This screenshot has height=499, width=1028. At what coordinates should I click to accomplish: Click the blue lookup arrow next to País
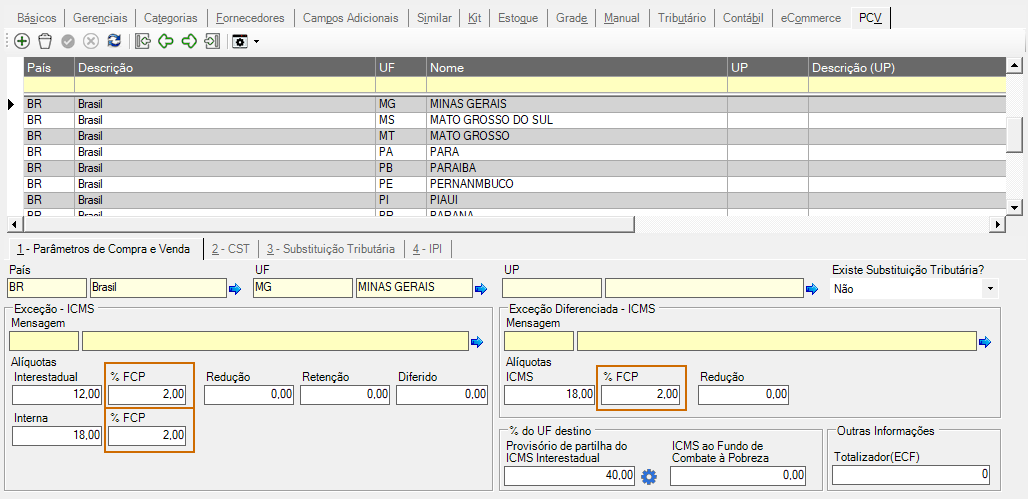tap(235, 289)
